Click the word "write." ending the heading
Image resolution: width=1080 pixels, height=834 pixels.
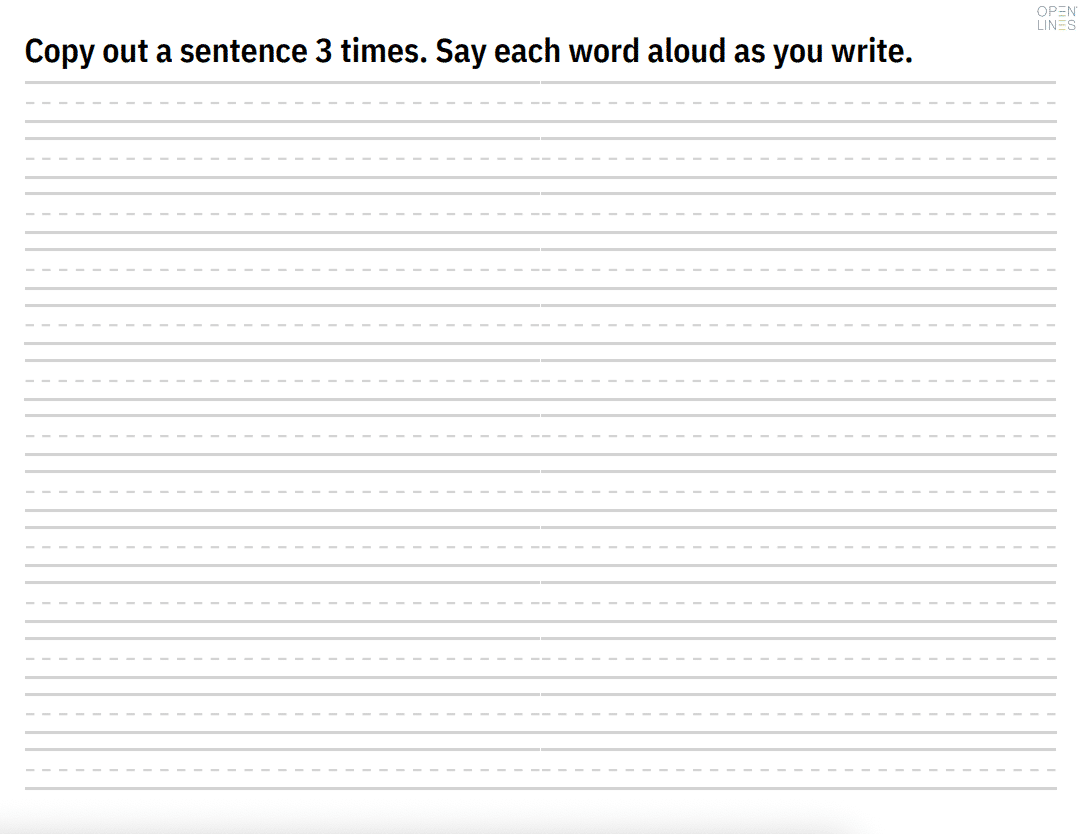click(x=872, y=52)
